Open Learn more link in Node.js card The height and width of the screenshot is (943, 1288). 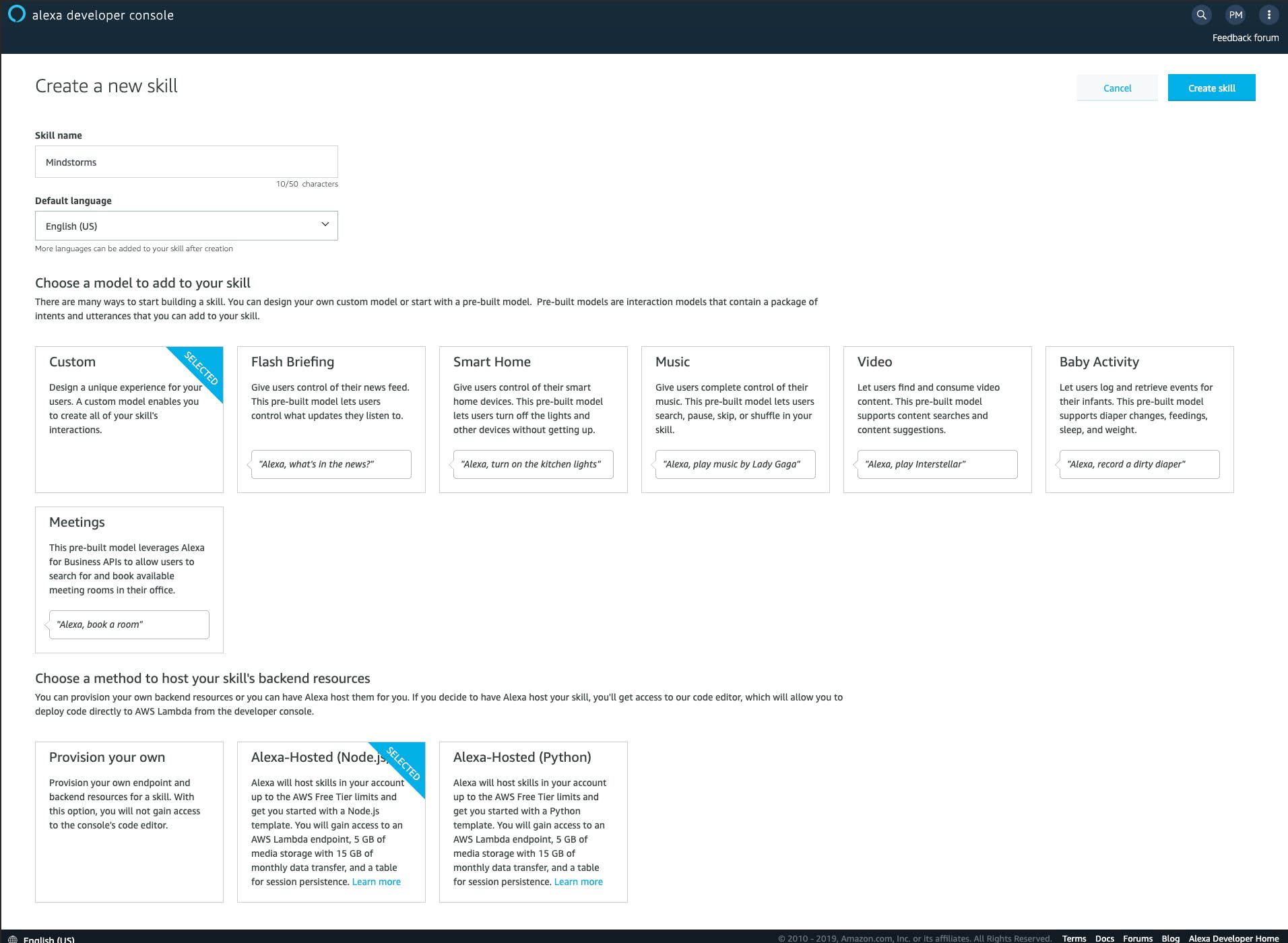(x=377, y=882)
